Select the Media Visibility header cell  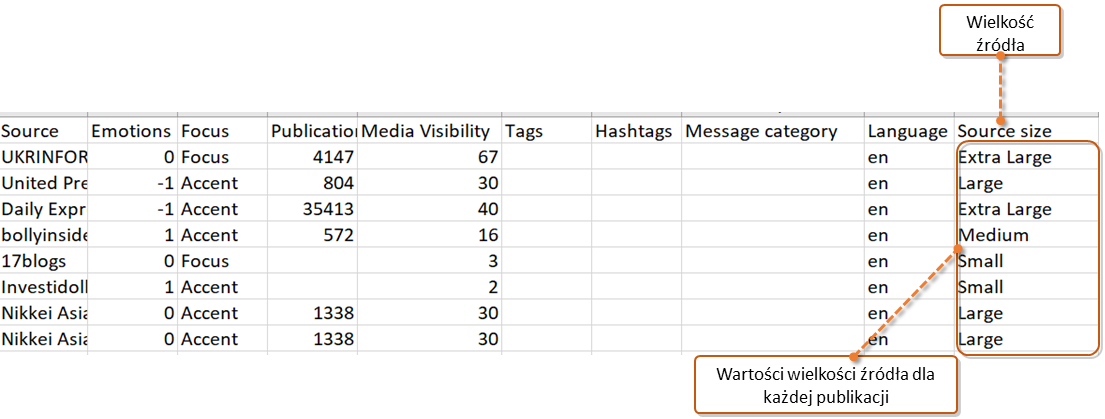pos(430,131)
